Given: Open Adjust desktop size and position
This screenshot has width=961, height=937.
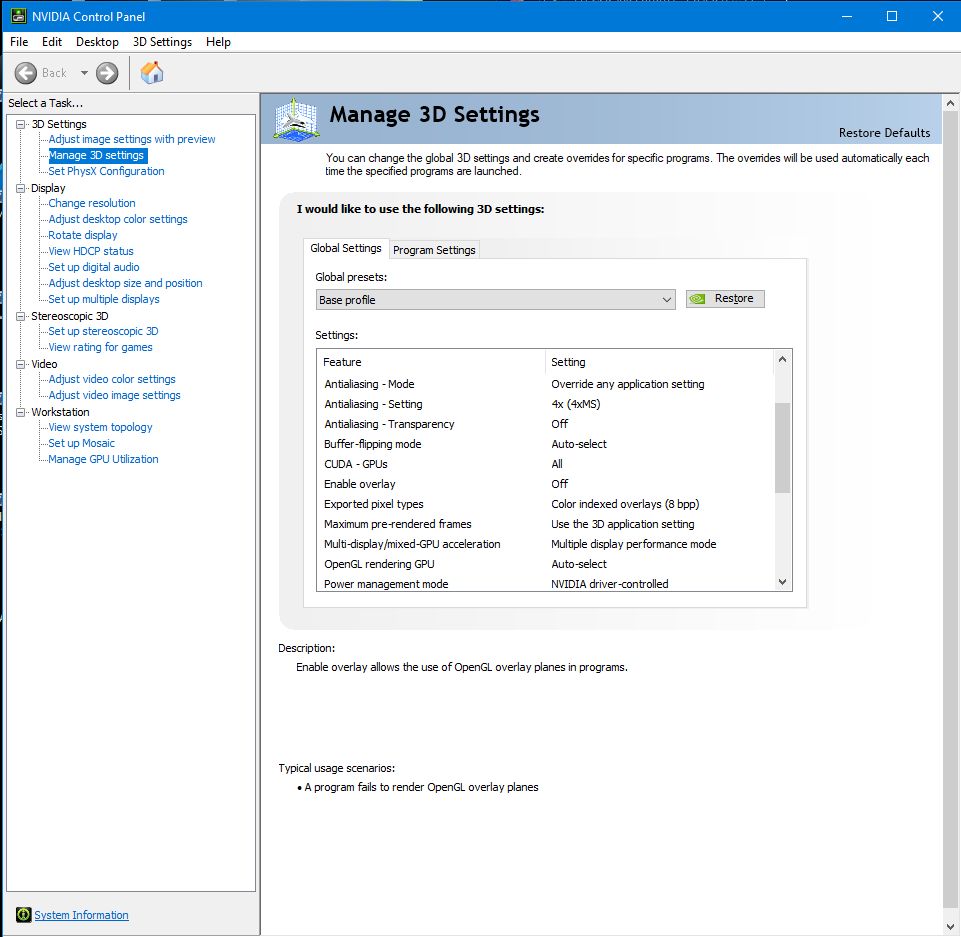Looking at the screenshot, I should [x=126, y=283].
